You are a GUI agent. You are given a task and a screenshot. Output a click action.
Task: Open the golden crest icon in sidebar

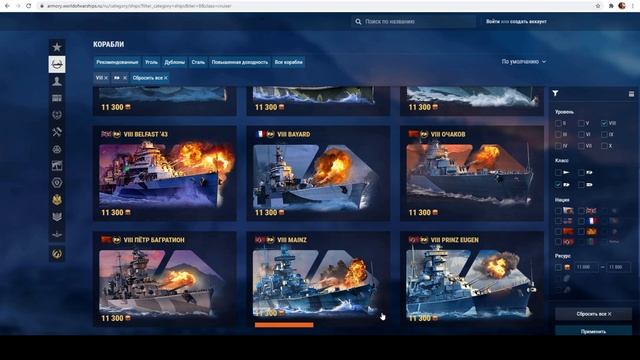tap(57, 200)
